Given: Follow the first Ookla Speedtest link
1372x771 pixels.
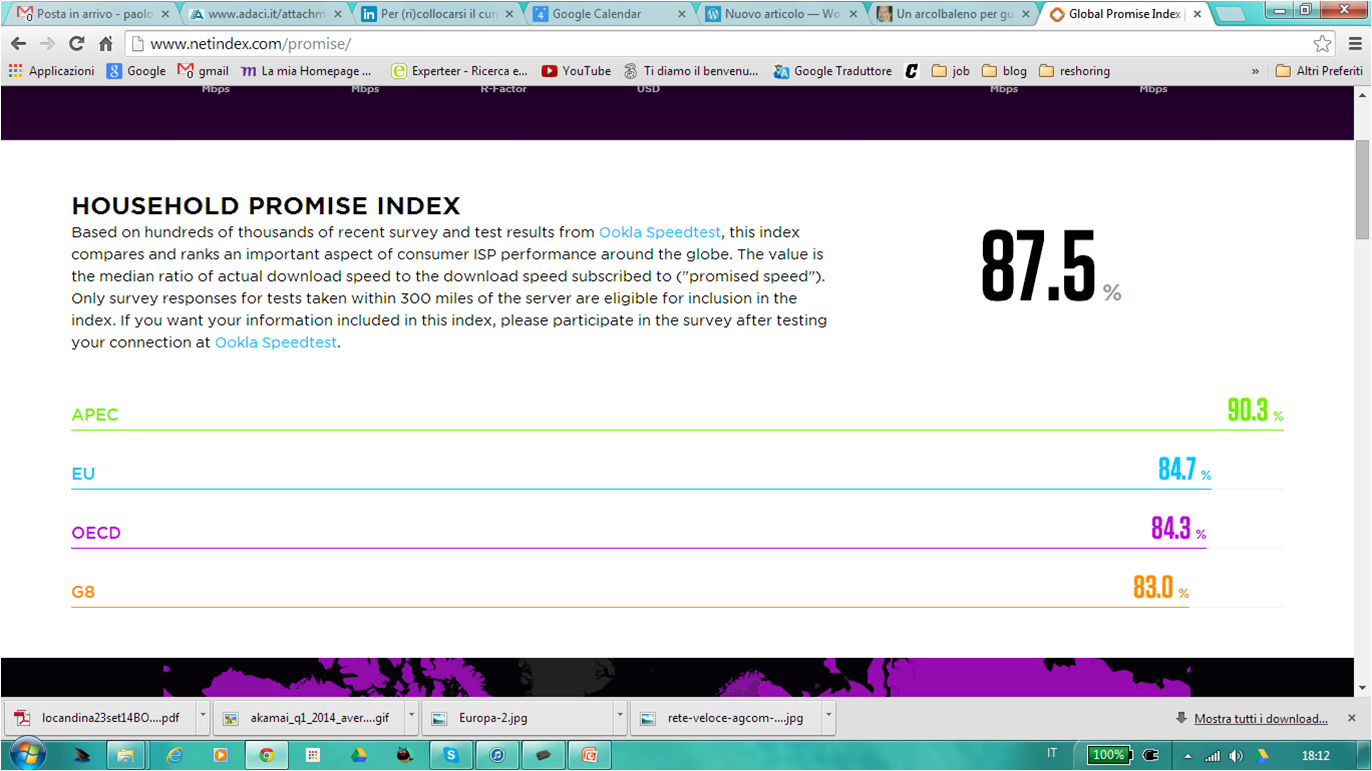Looking at the screenshot, I should point(659,232).
